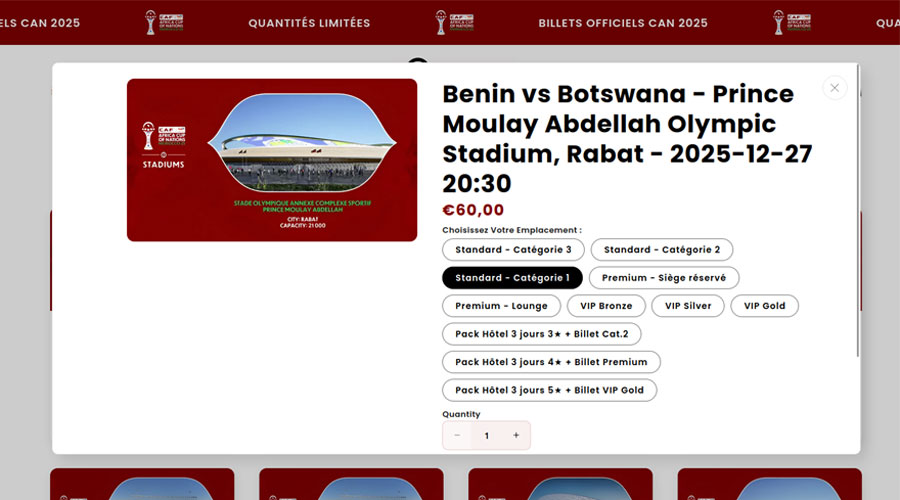Image resolution: width=900 pixels, height=500 pixels.
Task: Pick Premium - Siège réservé option
Action: [664, 278]
